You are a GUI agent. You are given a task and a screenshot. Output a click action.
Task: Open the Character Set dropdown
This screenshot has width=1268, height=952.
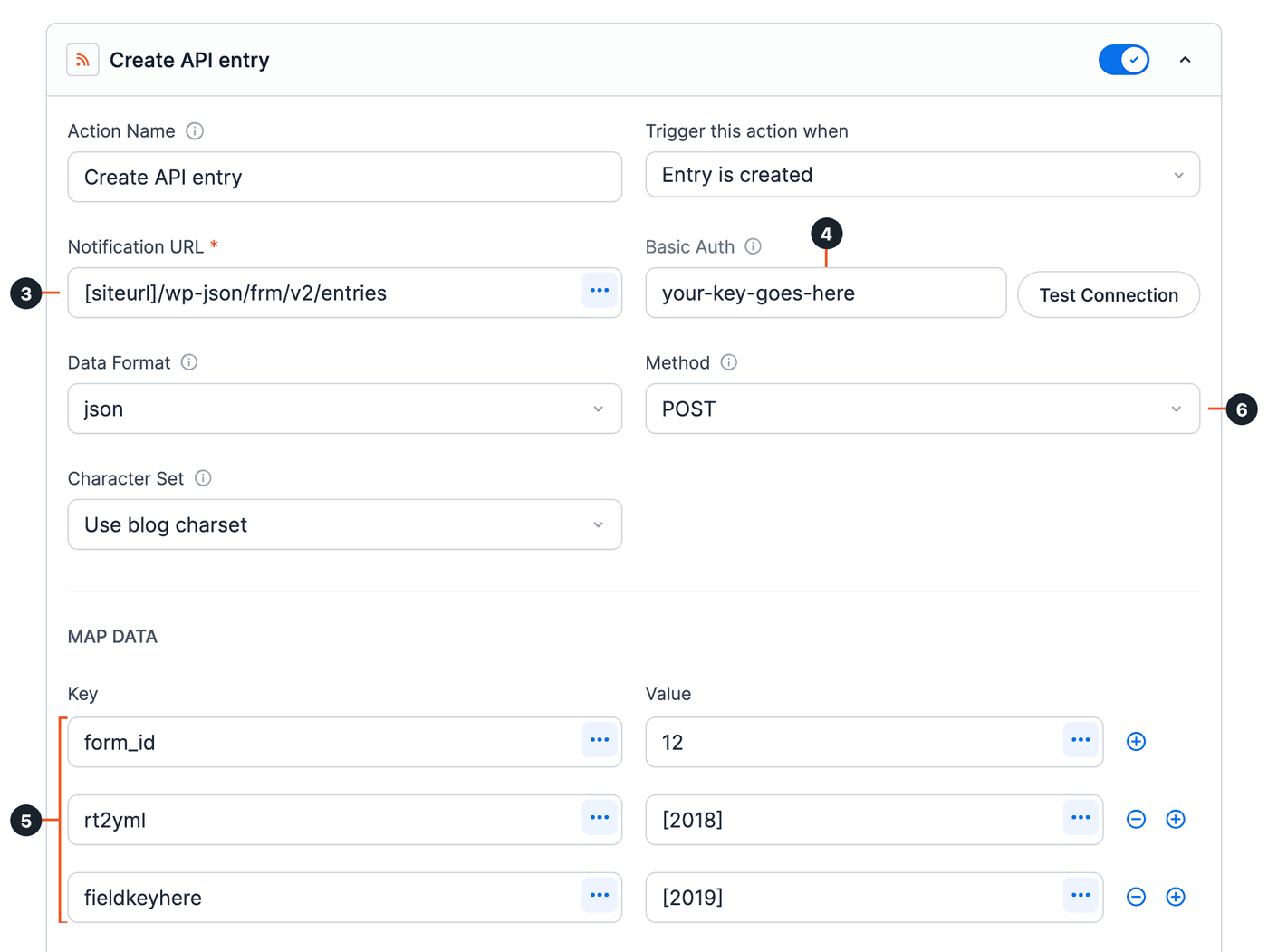point(345,524)
